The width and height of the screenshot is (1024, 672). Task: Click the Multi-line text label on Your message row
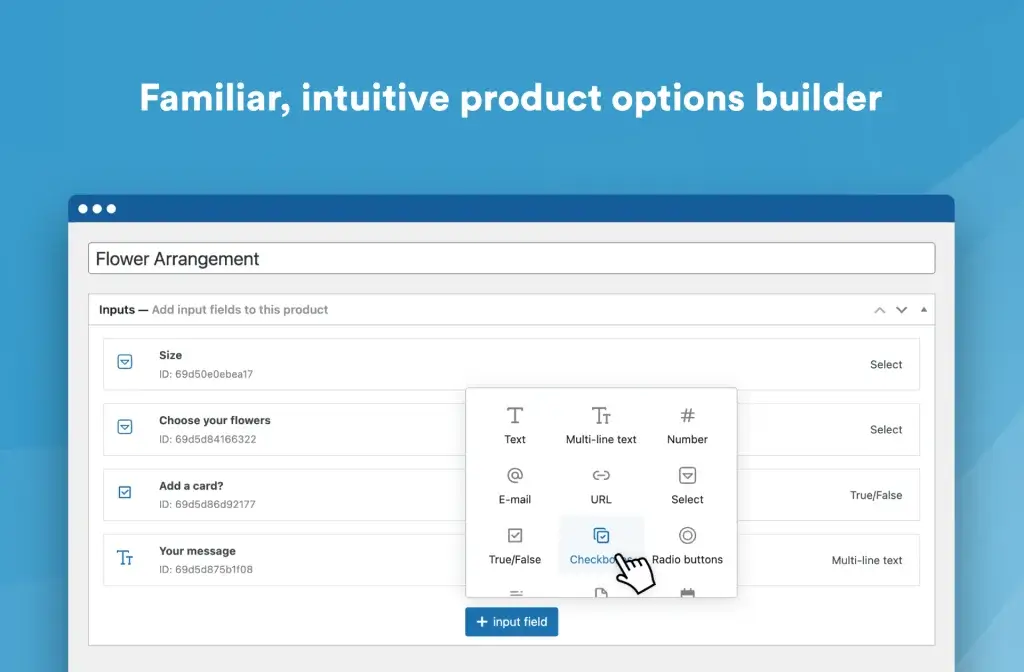867,560
